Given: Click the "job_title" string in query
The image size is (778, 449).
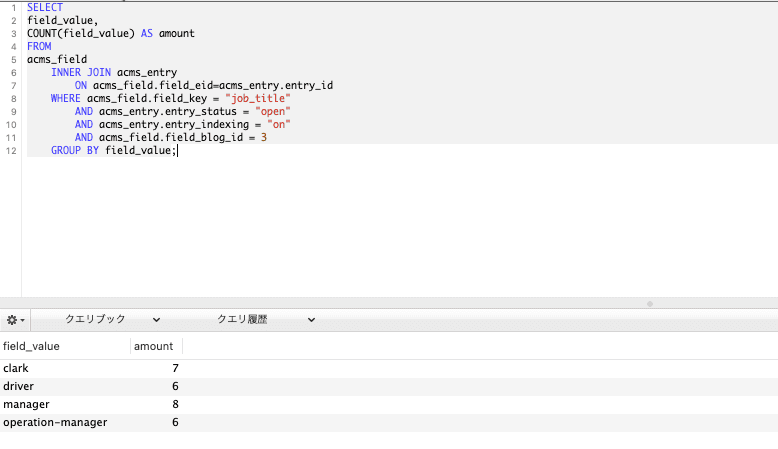Looking at the screenshot, I should point(258,98).
